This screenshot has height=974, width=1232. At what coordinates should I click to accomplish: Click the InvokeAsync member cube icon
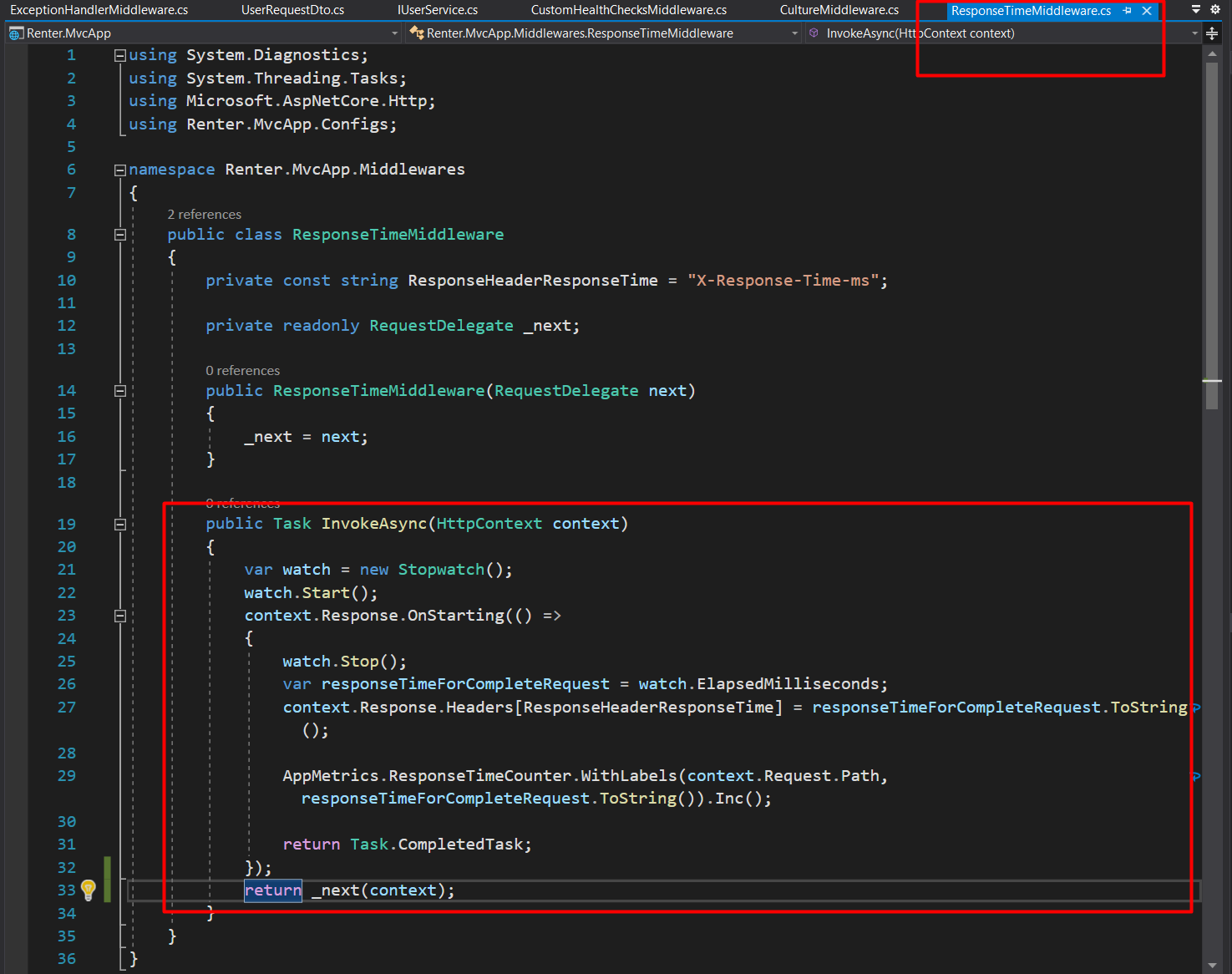814,33
